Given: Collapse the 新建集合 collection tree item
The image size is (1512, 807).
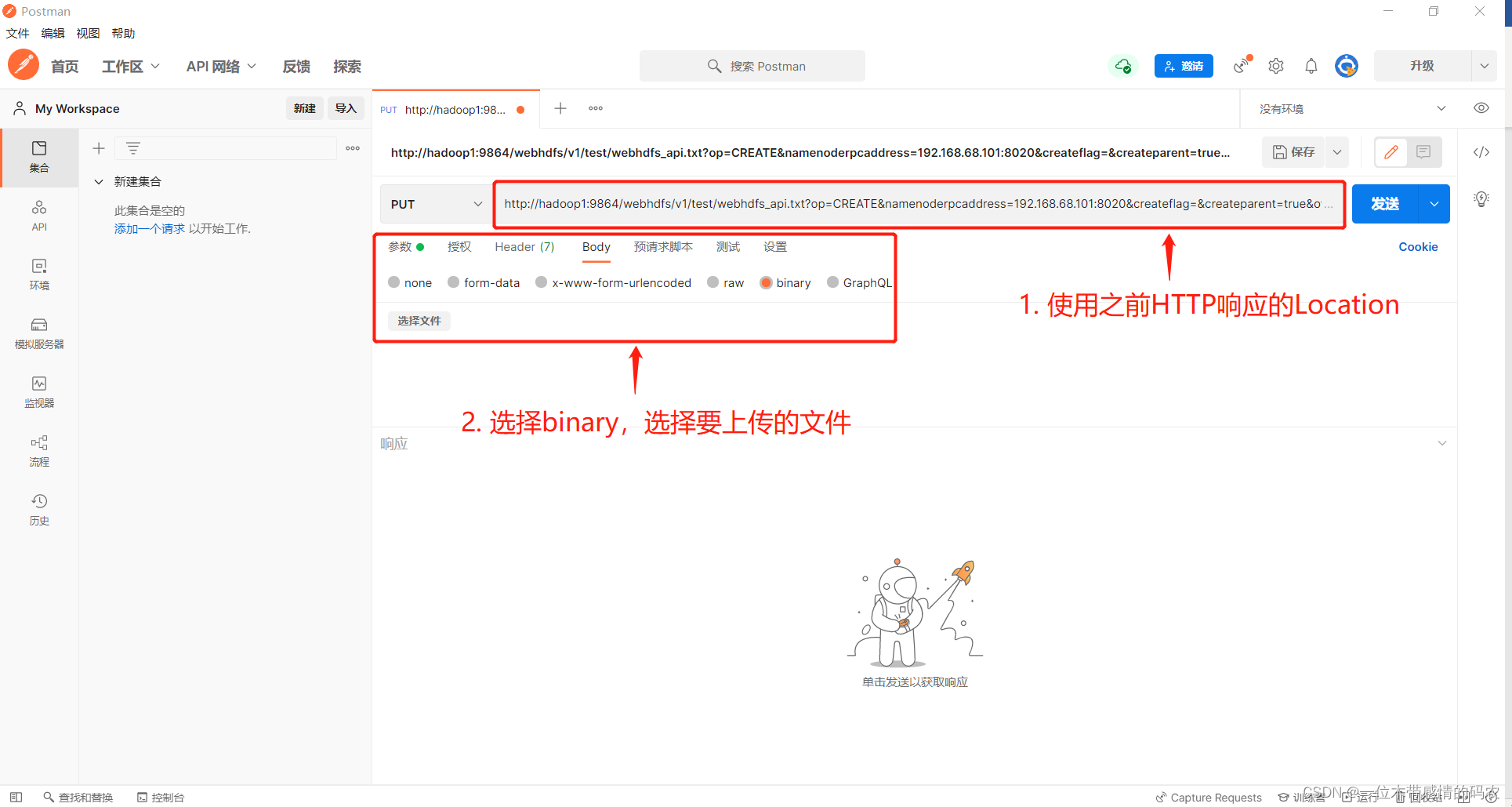Looking at the screenshot, I should point(99,182).
